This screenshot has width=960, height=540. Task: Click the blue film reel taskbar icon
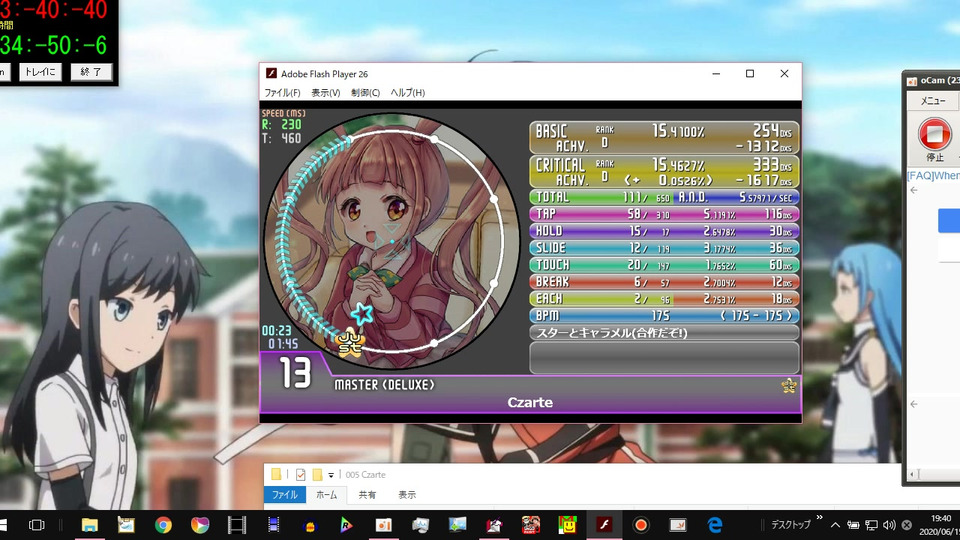(274, 525)
